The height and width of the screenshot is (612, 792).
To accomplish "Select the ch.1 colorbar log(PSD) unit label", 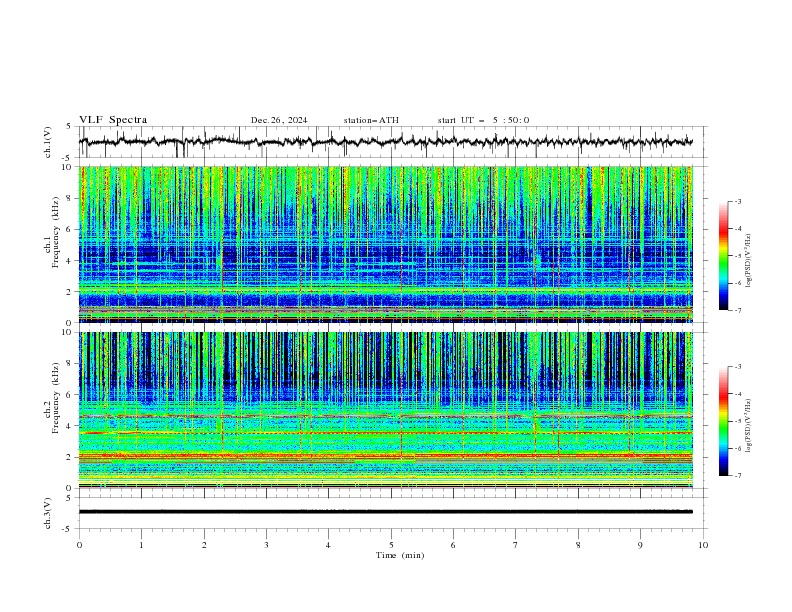I will (x=749, y=261).
